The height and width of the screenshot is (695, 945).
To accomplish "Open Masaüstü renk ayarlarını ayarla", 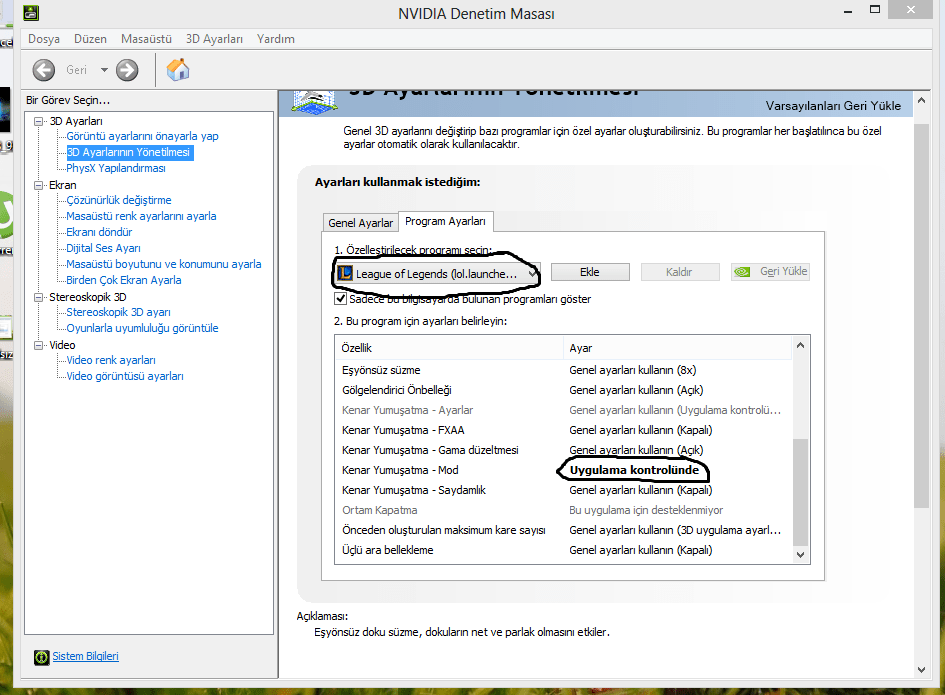I will click(141, 216).
